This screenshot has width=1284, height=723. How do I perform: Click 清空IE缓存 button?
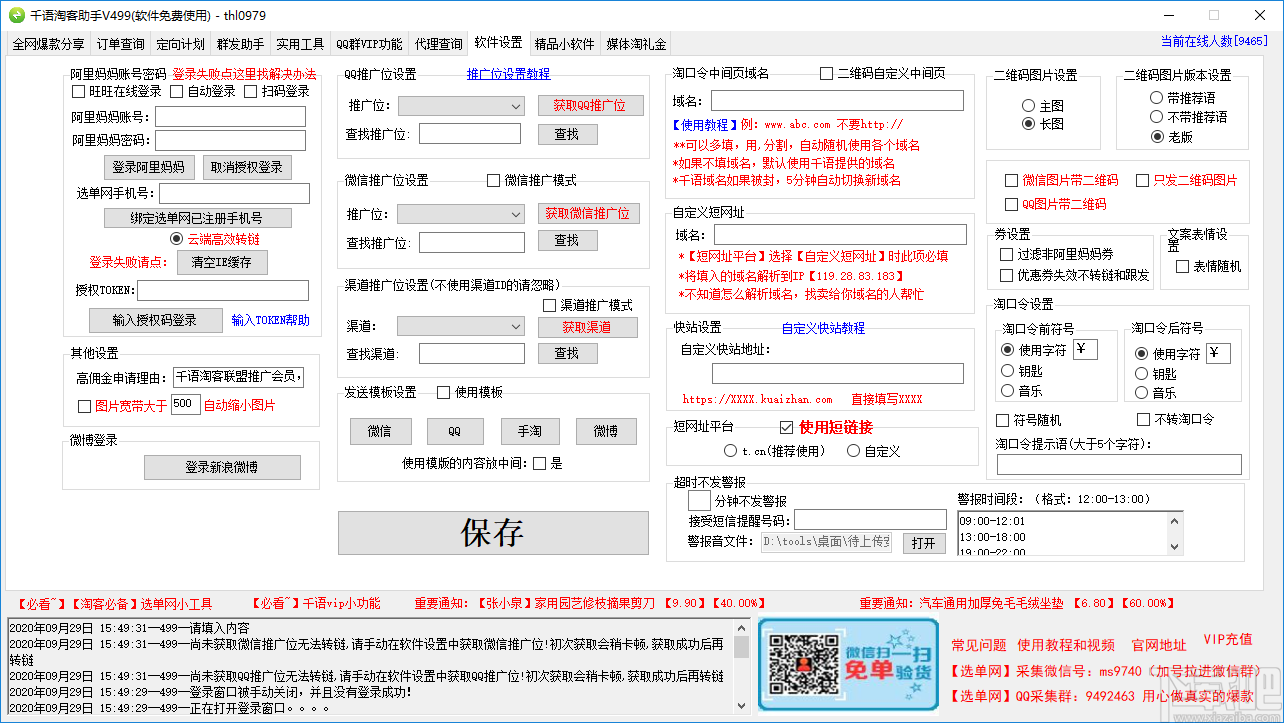[222, 262]
